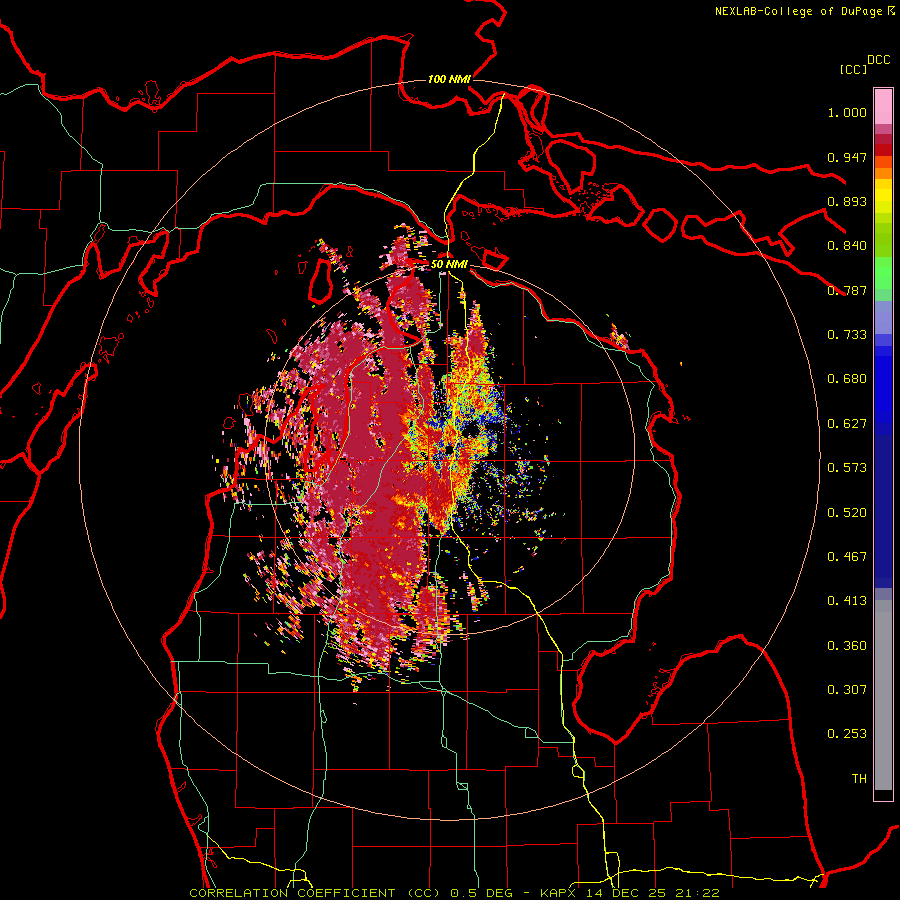Click the pink swatch at the top of the color bar

(x=883, y=107)
